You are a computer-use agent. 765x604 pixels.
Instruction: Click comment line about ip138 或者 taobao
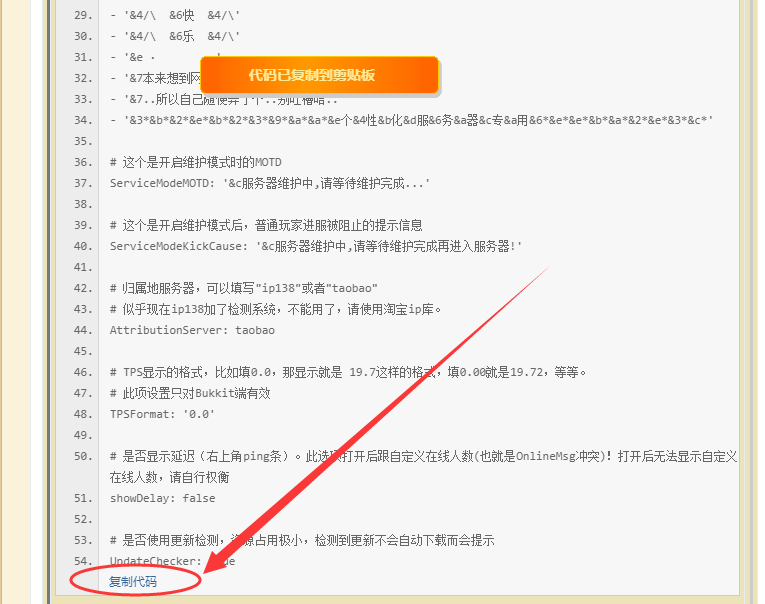coord(243,288)
